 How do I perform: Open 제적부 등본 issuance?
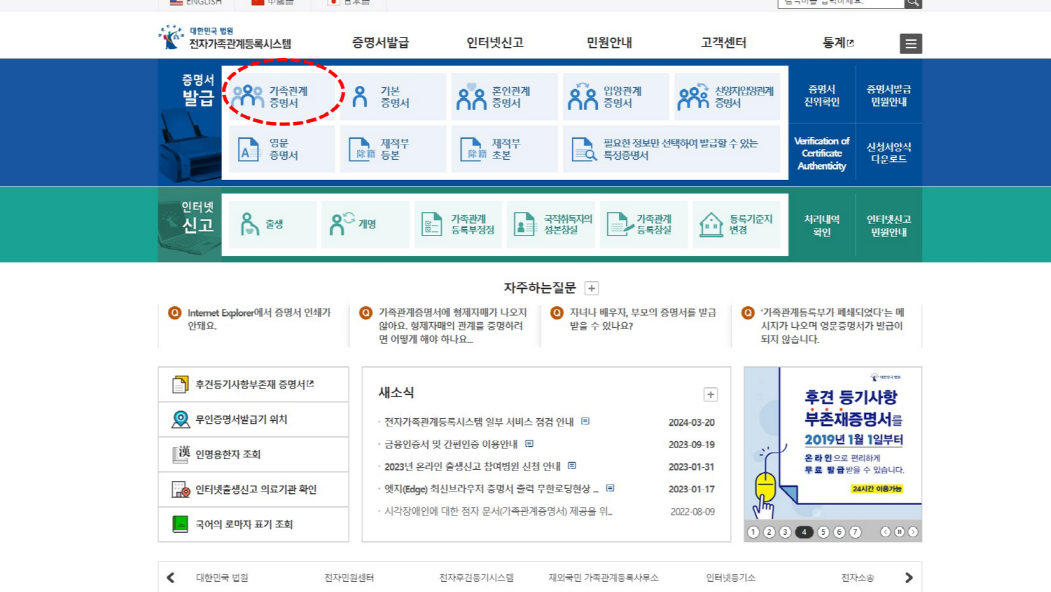[393, 149]
